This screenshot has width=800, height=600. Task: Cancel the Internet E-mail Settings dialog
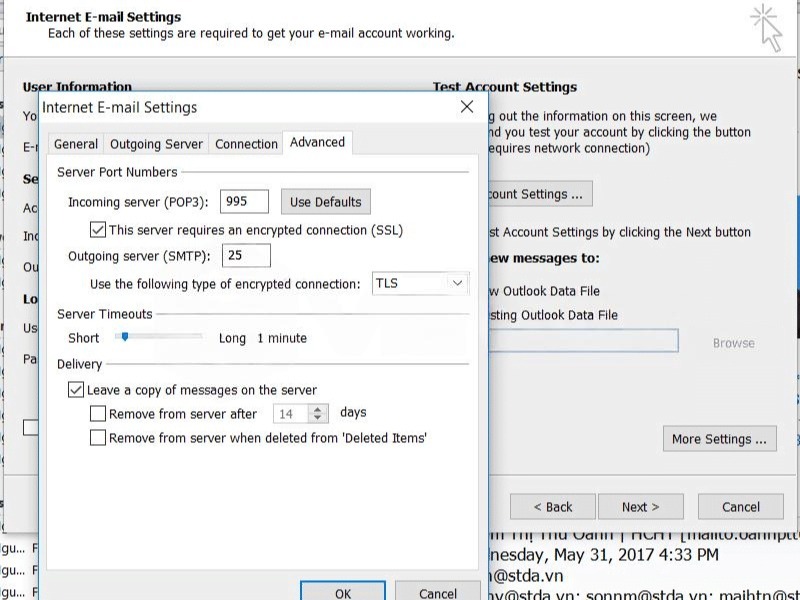coord(437,592)
